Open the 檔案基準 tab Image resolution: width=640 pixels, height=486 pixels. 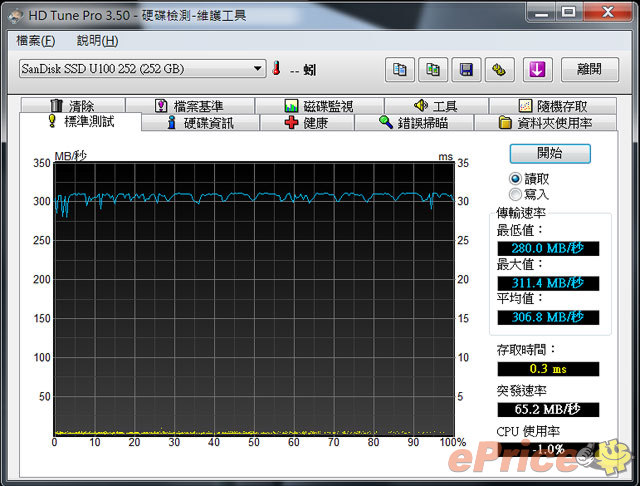190,106
